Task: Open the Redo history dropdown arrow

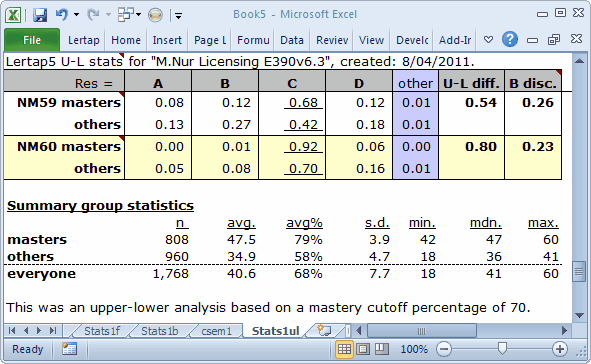Action: pyautogui.click(x=109, y=15)
